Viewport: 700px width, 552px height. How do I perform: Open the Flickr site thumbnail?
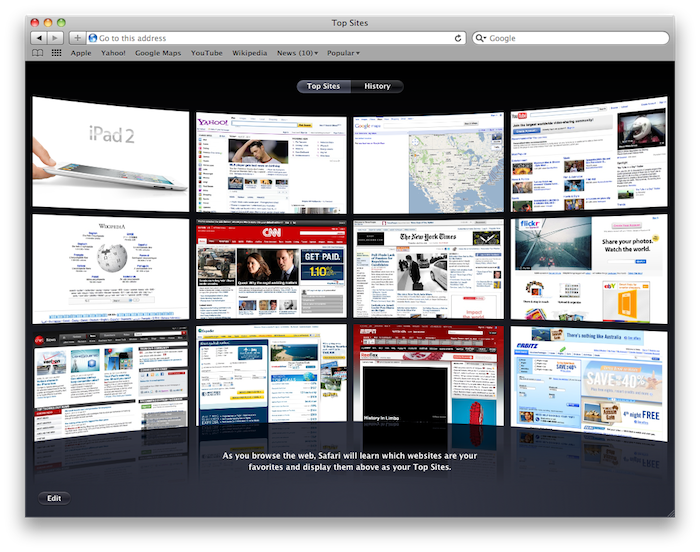(x=589, y=269)
